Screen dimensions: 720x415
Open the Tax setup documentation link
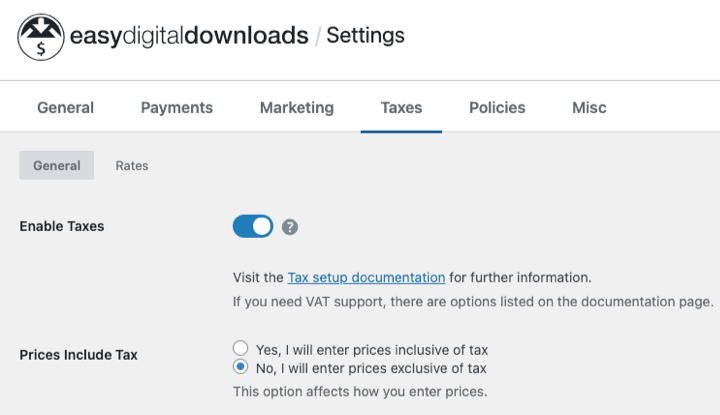pyautogui.click(x=366, y=277)
